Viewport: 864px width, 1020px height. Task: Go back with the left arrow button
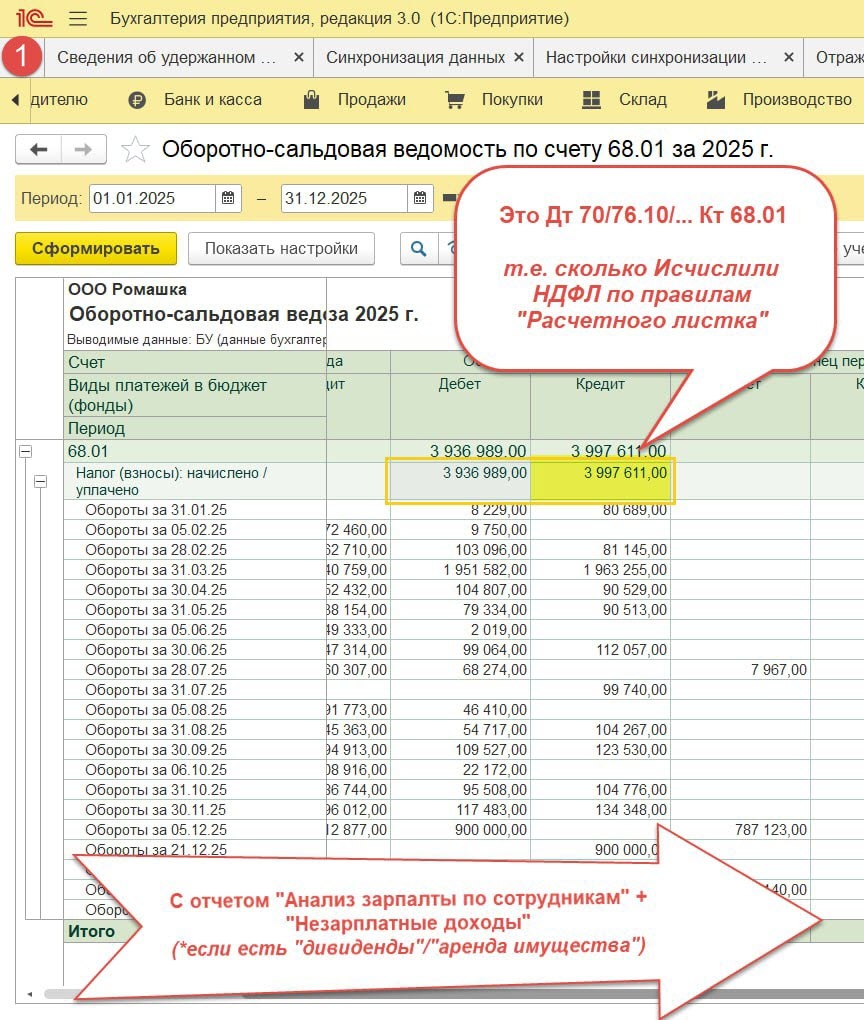[x=38, y=150]
